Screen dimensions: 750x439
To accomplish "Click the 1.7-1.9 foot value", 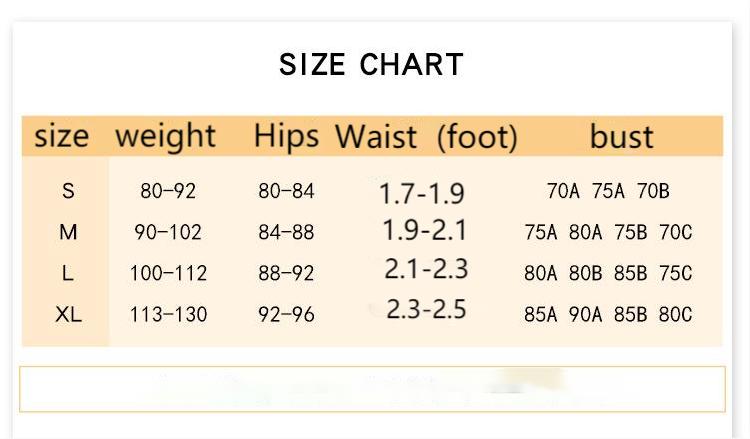I will (422, 193).
